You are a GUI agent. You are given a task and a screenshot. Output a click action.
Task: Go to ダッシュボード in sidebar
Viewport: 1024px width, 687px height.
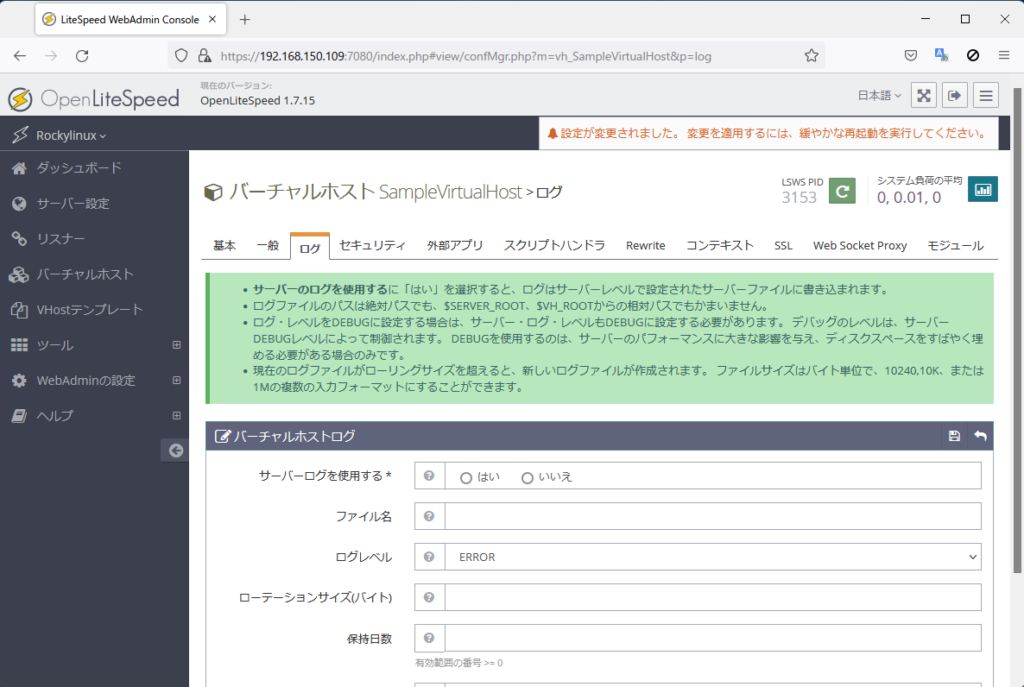(78, 168)
